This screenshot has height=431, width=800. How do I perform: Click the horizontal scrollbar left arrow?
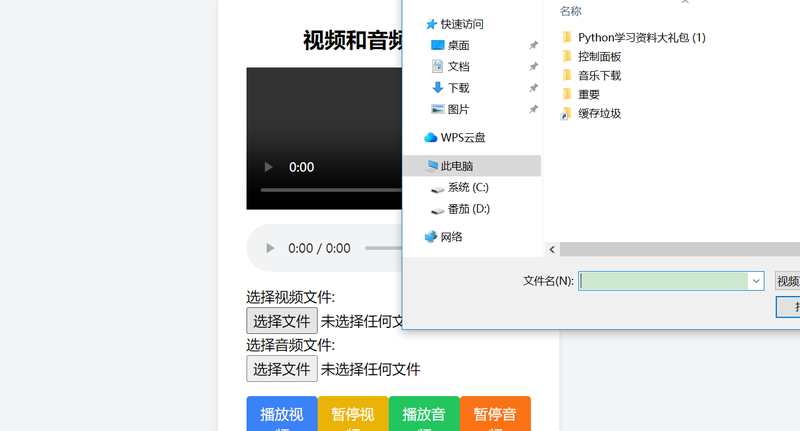tap(552, 249)
